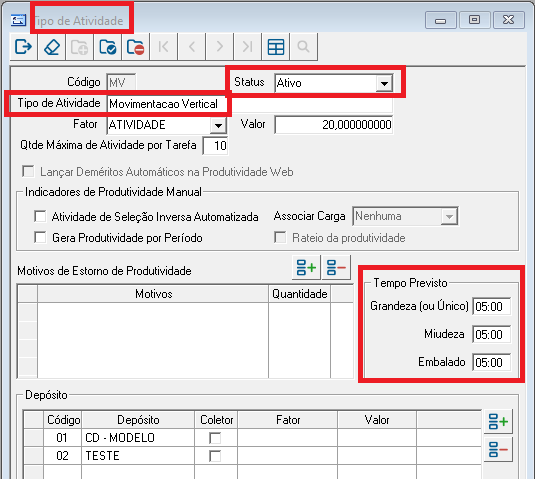Click the save folder-check icon
Viewport: 535px width, 479px height.
click(x=107, y=47)
